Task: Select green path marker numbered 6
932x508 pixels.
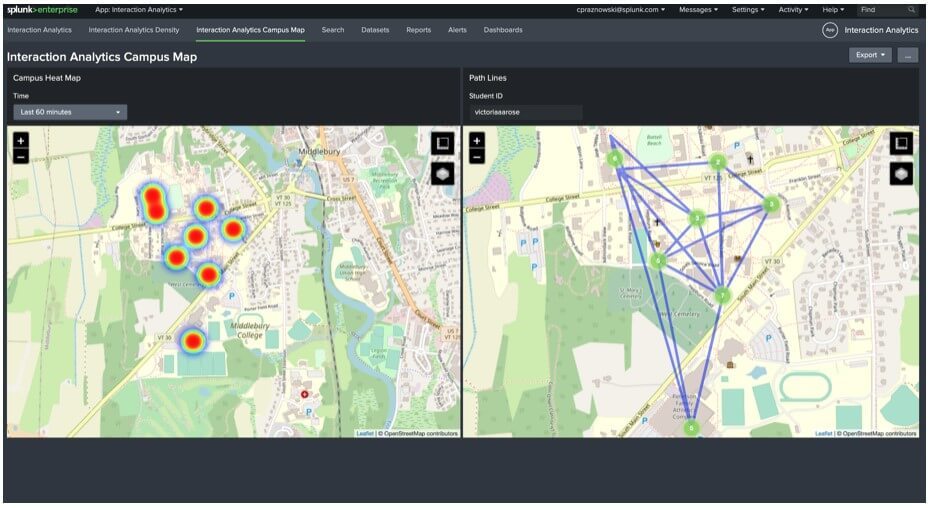Action: 615,158
